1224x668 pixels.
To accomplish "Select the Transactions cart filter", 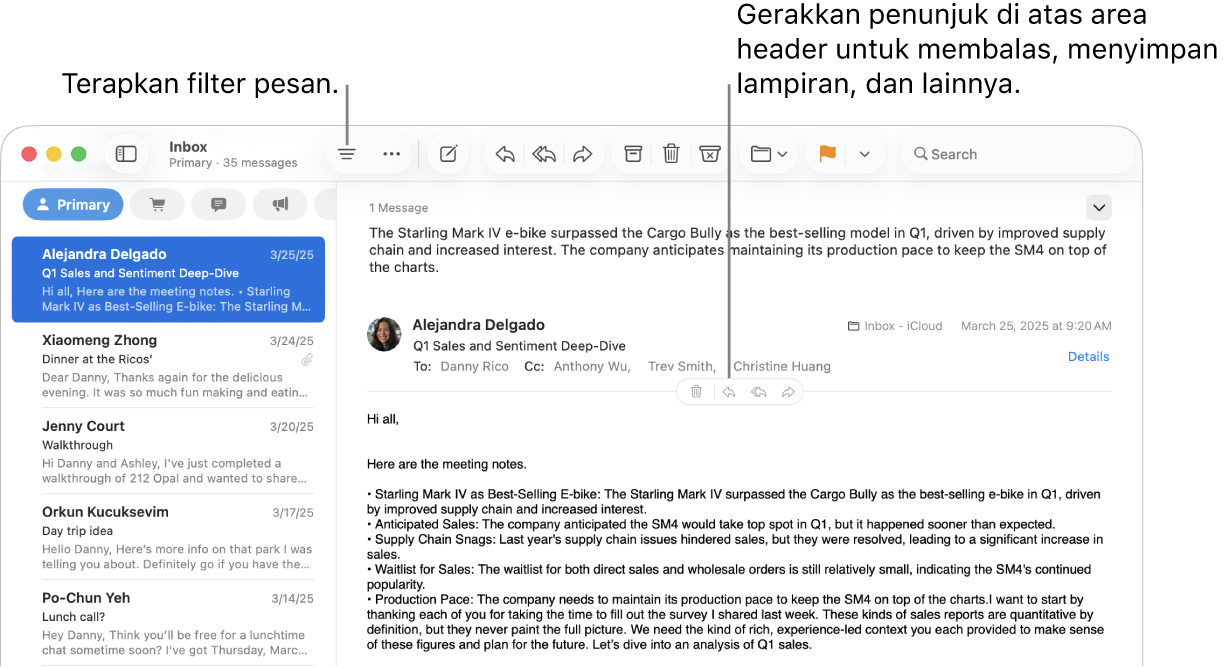I will pos(157,204).
